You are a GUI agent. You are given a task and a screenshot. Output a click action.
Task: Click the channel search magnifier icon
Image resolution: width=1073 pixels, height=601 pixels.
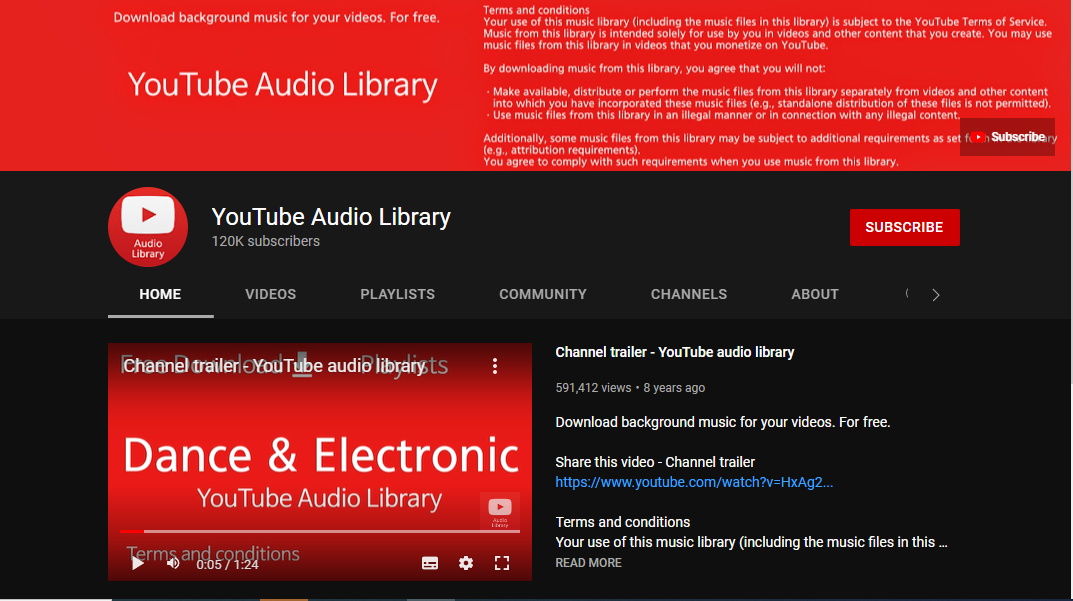coord(907,294)
